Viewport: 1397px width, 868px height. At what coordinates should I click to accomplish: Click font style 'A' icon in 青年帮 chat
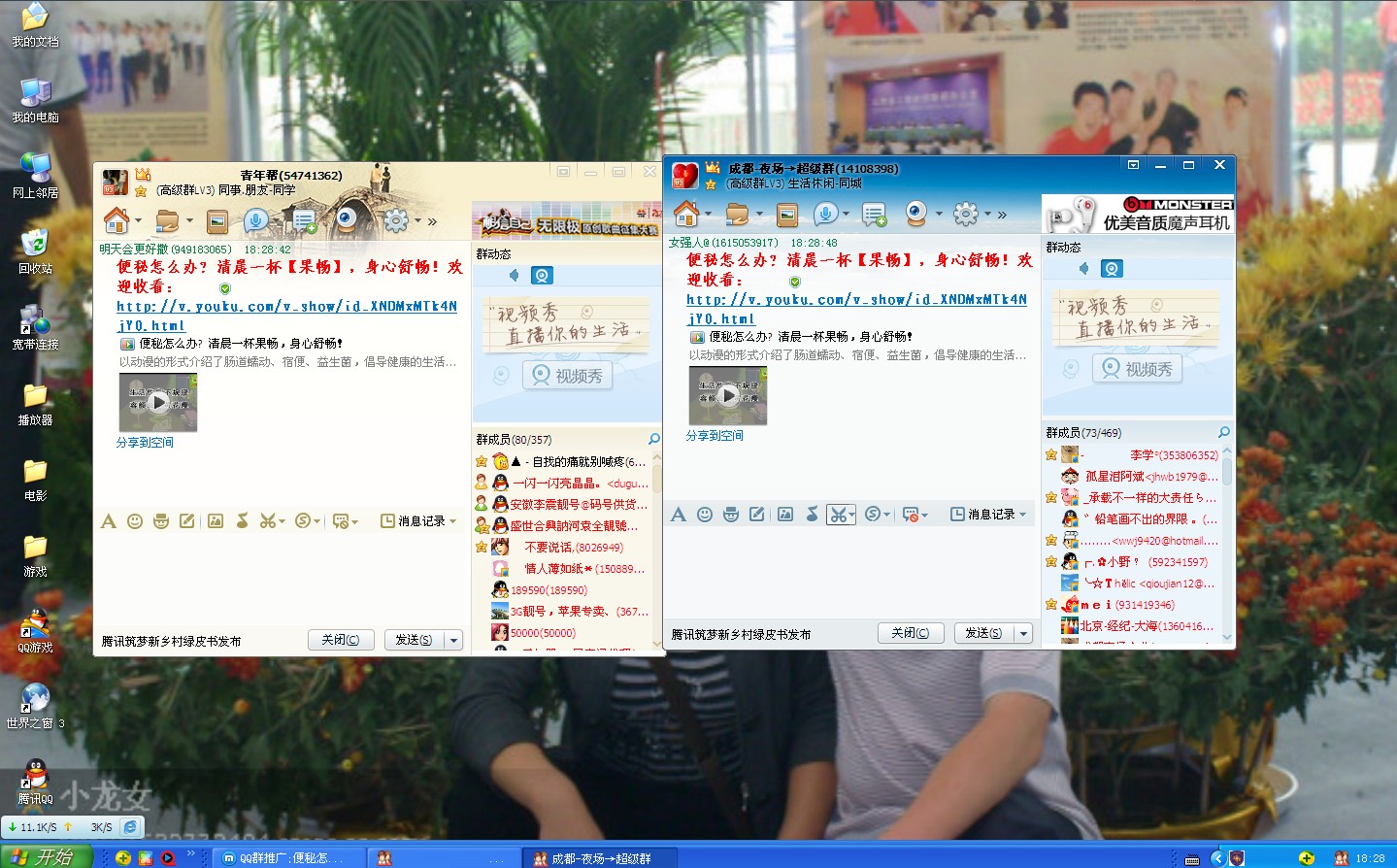pos(108,521)
